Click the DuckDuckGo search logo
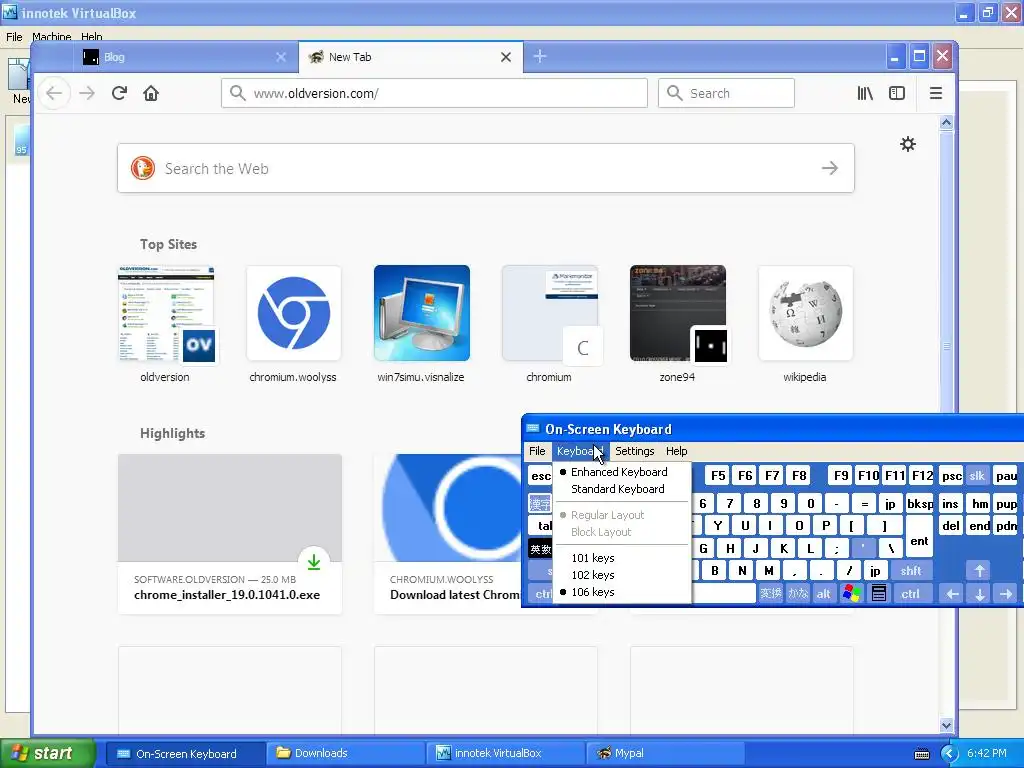This screenshot has width=1024, height=768. pos(142,168)
